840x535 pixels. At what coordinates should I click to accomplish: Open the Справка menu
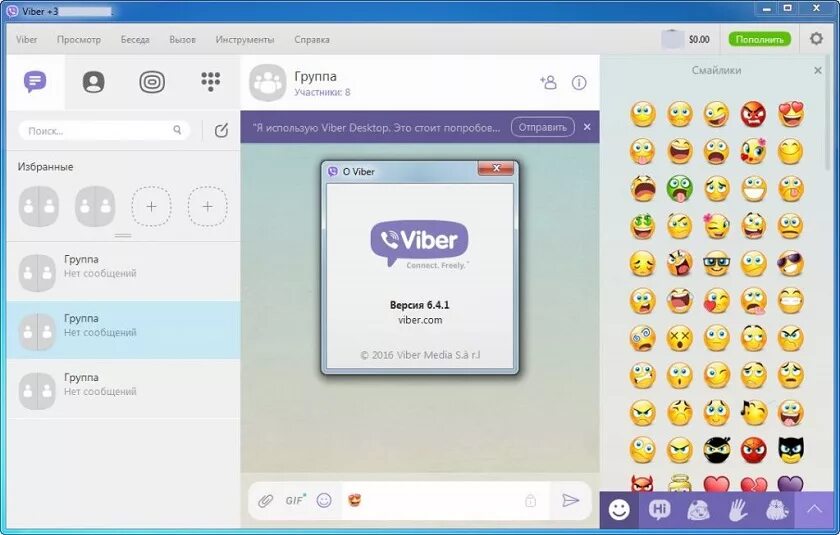312,39
